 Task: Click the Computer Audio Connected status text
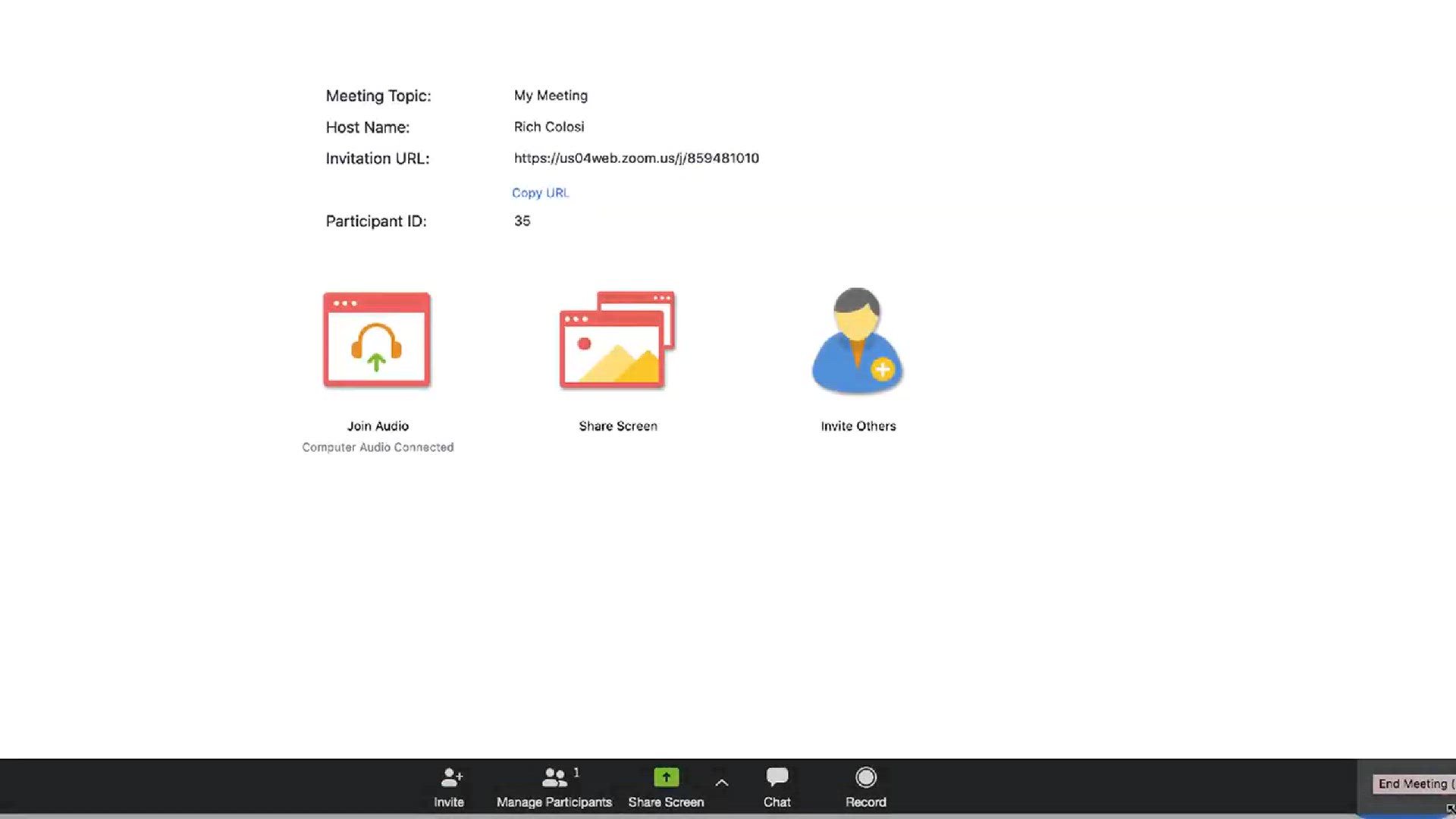[x=378, y=447]
